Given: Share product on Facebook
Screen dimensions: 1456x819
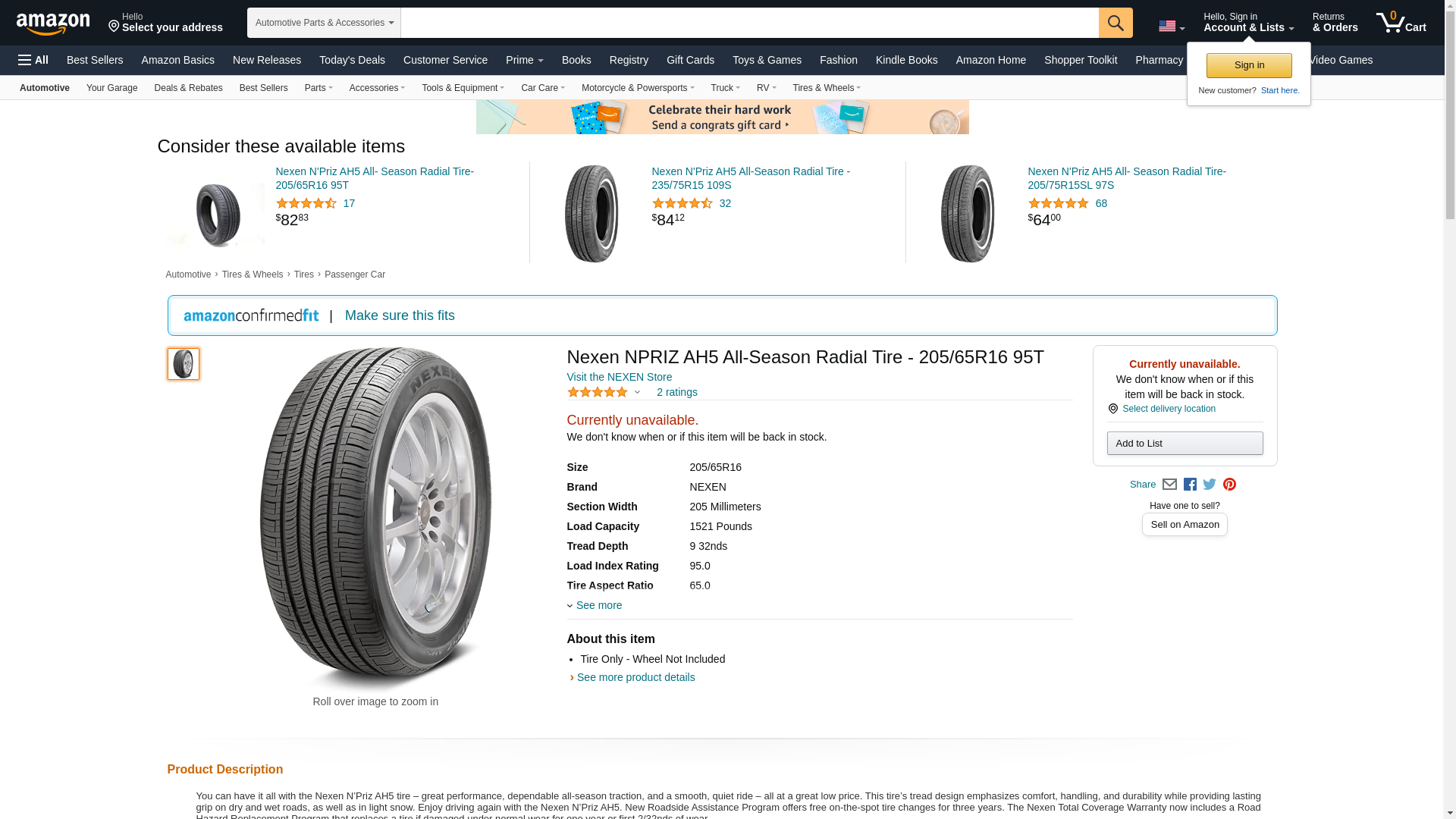Looking at the screenshot, I should pyautogui.click(x=1190, y=485).
